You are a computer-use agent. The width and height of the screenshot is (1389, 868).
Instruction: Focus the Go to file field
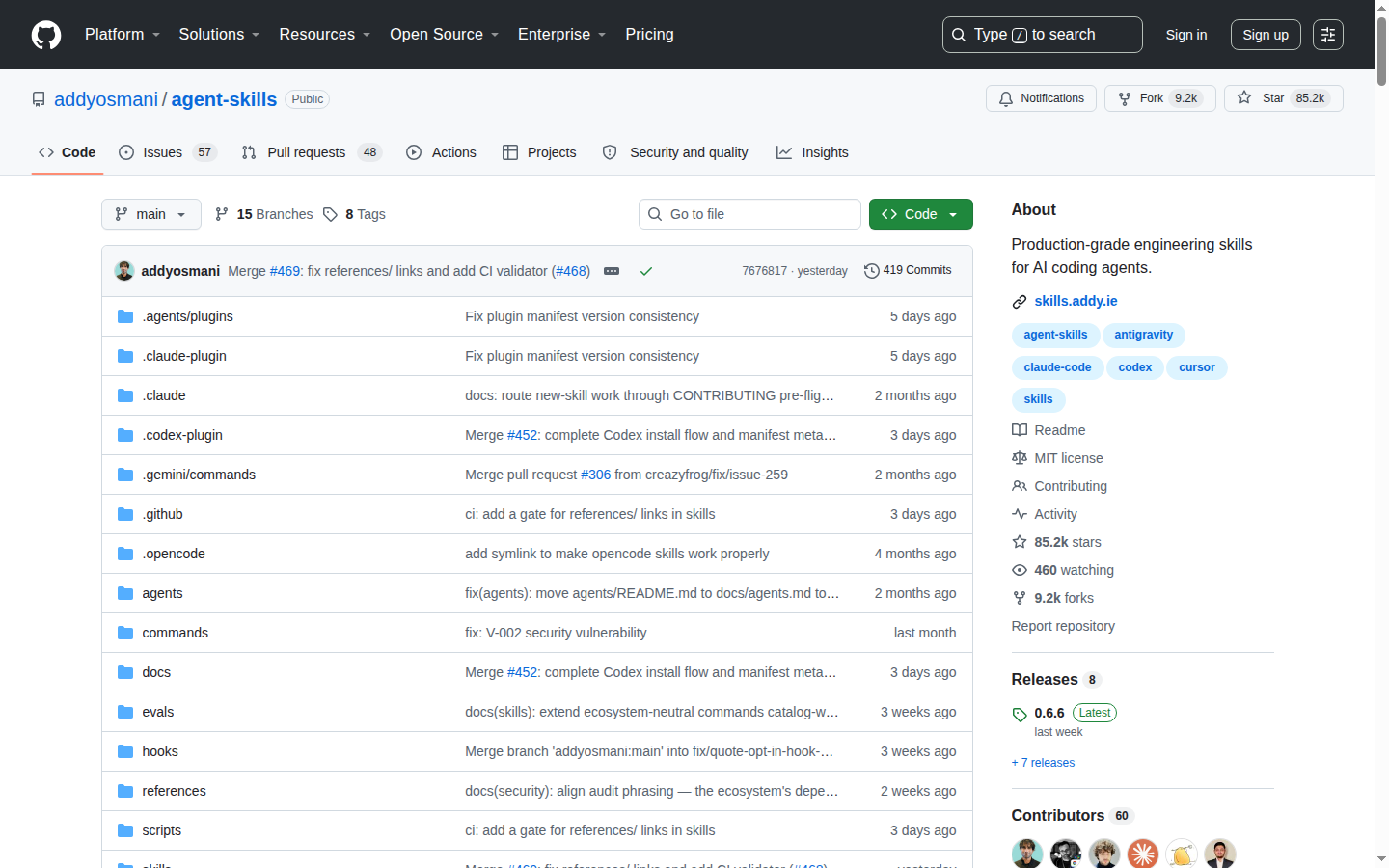(749, 214)
